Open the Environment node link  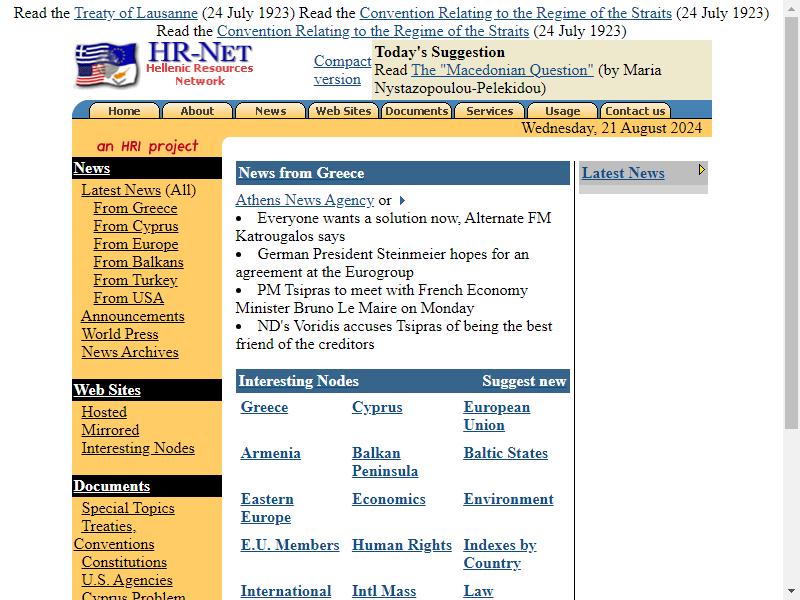click(509, 499)
